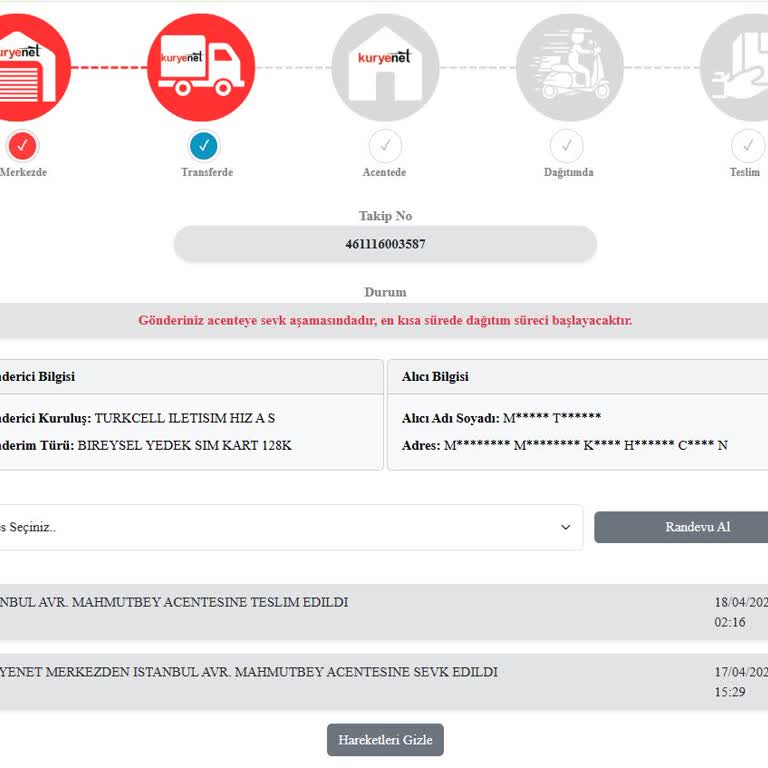Screen dimensions: 768x768
Task: Click the Dağıtımda step label
Action: pos(569,172)
